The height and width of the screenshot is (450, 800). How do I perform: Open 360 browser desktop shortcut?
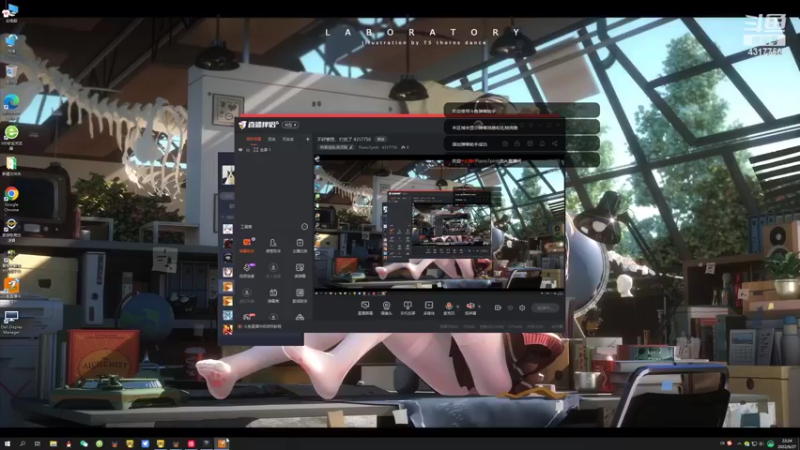click(11, 137)
